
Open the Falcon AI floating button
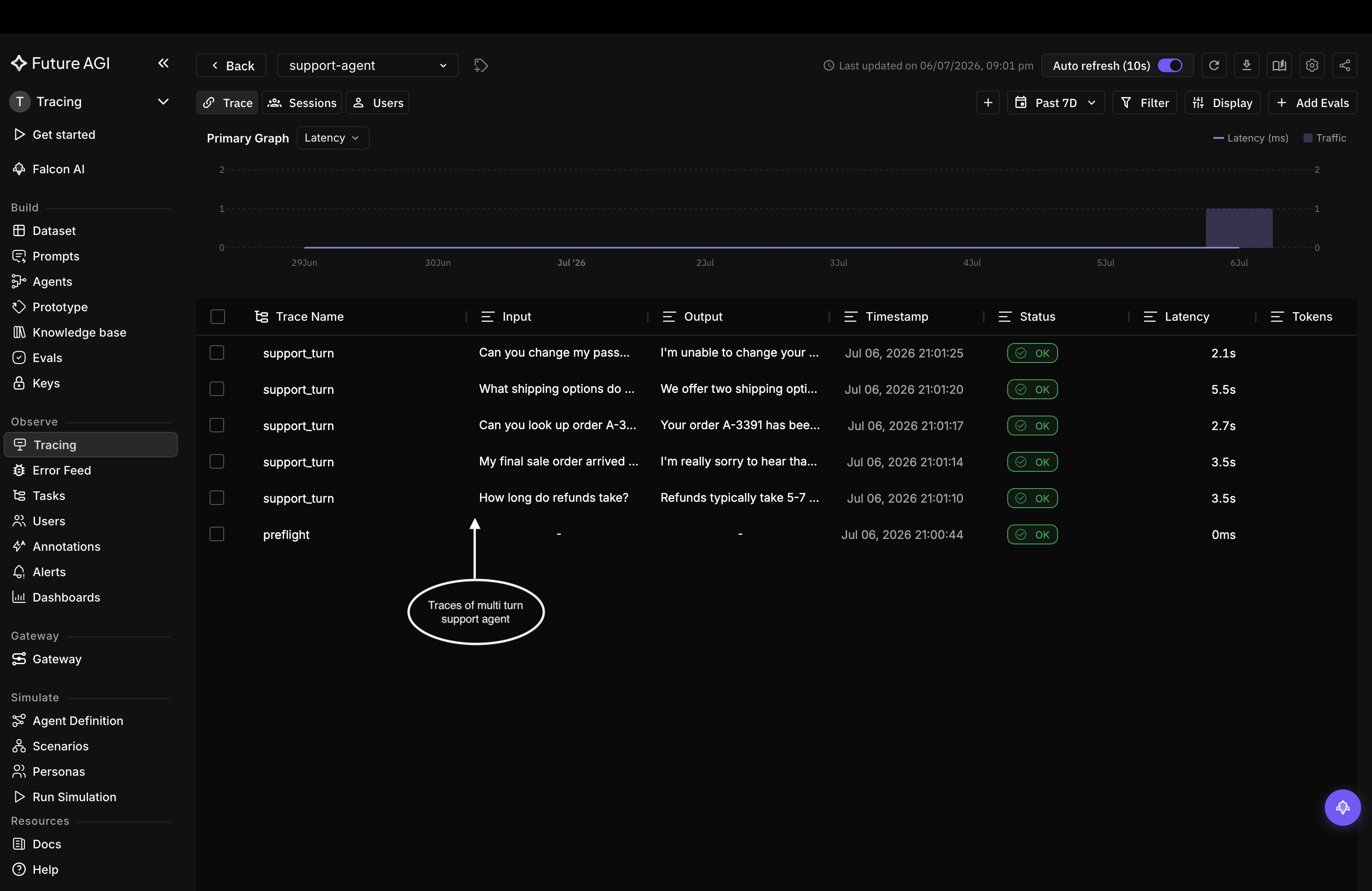[1343, 808]
